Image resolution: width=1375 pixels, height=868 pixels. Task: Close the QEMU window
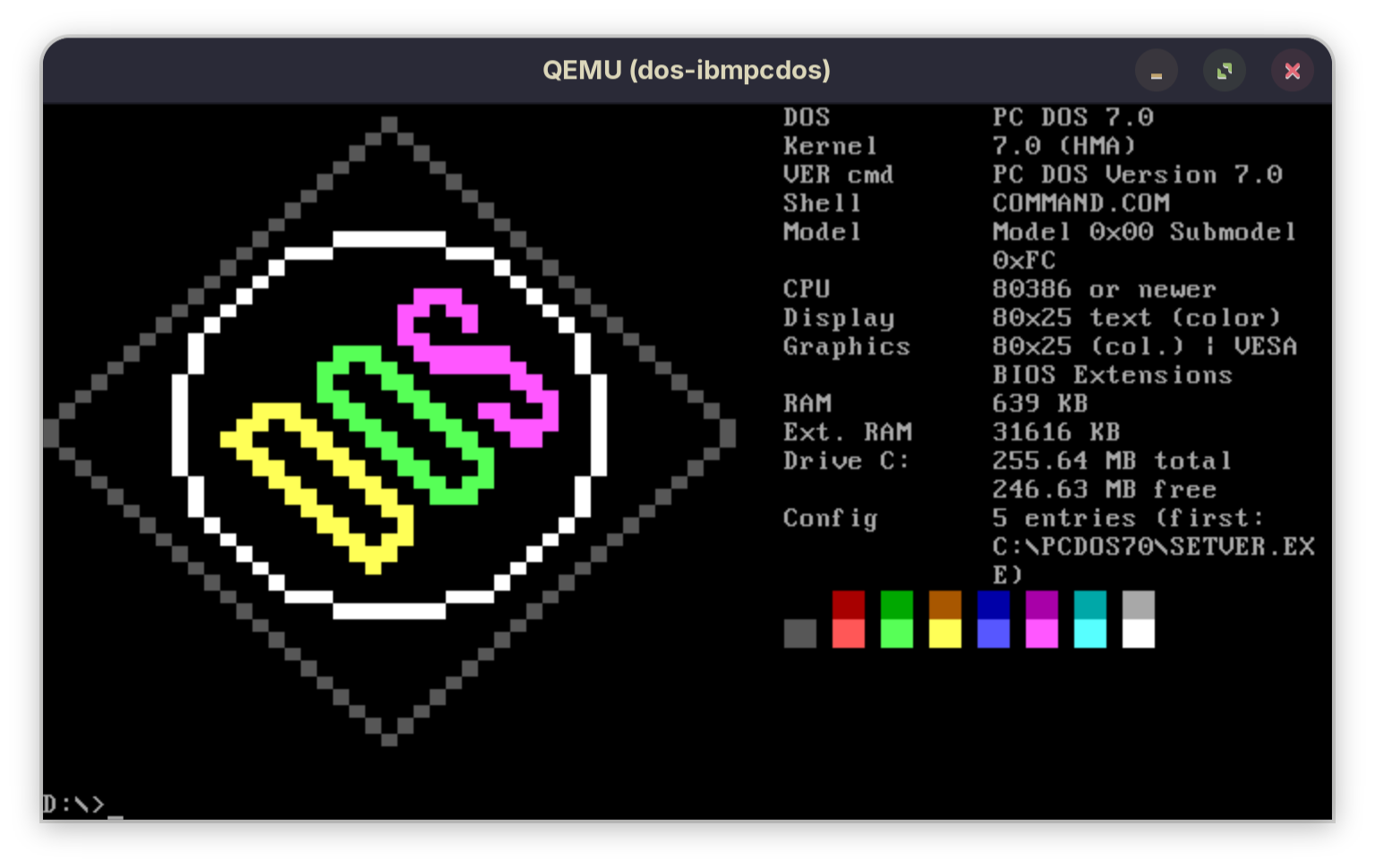(x=1292, y=71)
